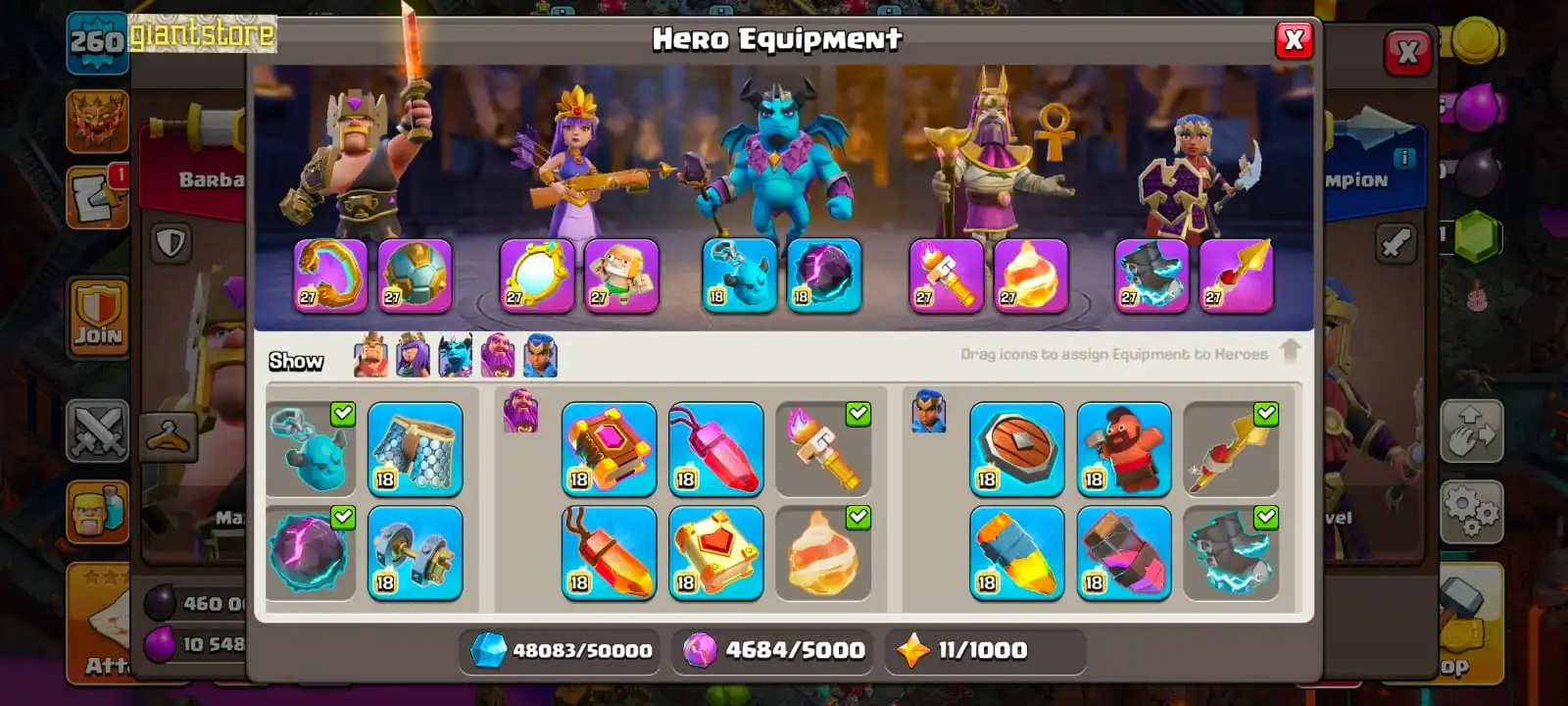Choose the Haste Vial equipment

tap(1124, 552)
